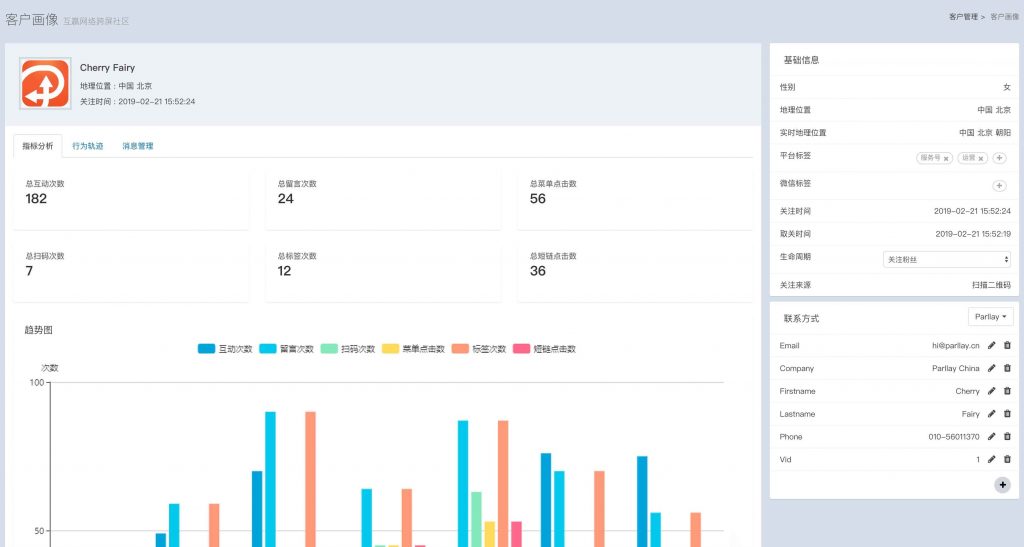Image resolution: width=1024 pixels, height=547 pixels.
Task: Toggle the 菜单点击数 legend series
Action: tap(413, 349)
